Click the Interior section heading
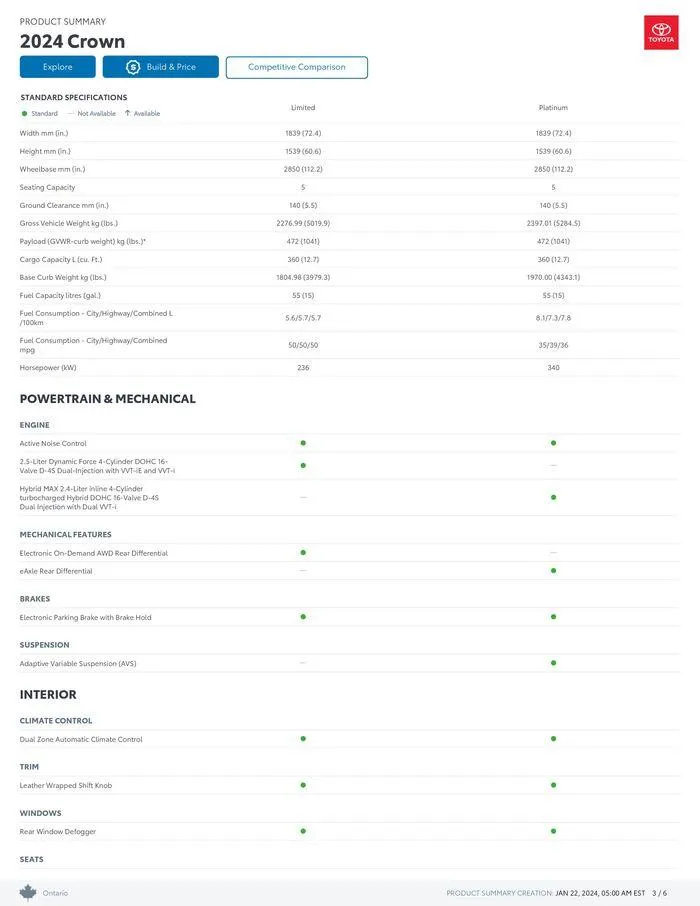Viewport: 700px width, 906px height. tap(48, 694)
